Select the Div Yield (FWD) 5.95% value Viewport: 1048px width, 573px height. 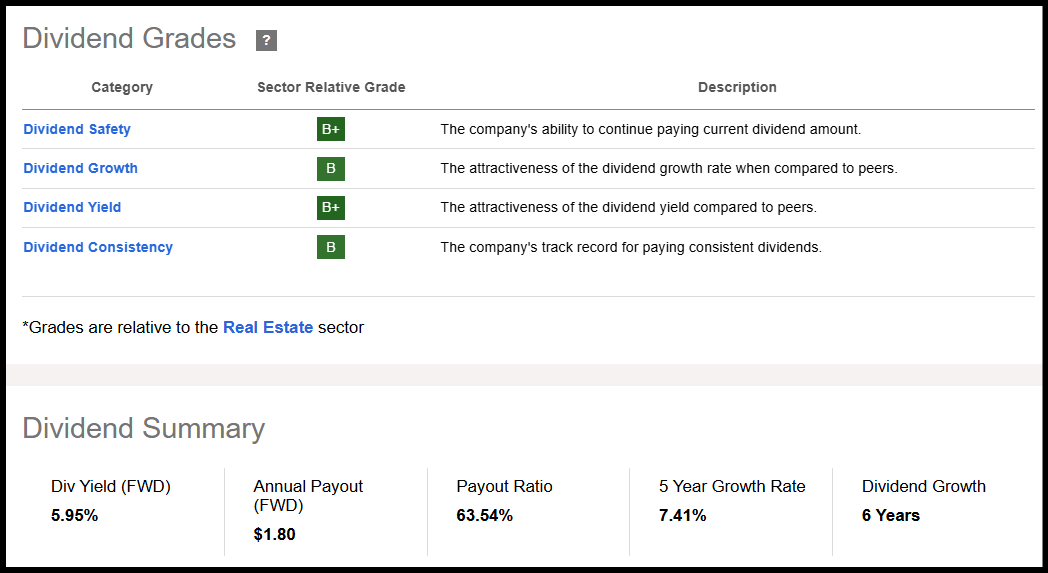(75, 516)
